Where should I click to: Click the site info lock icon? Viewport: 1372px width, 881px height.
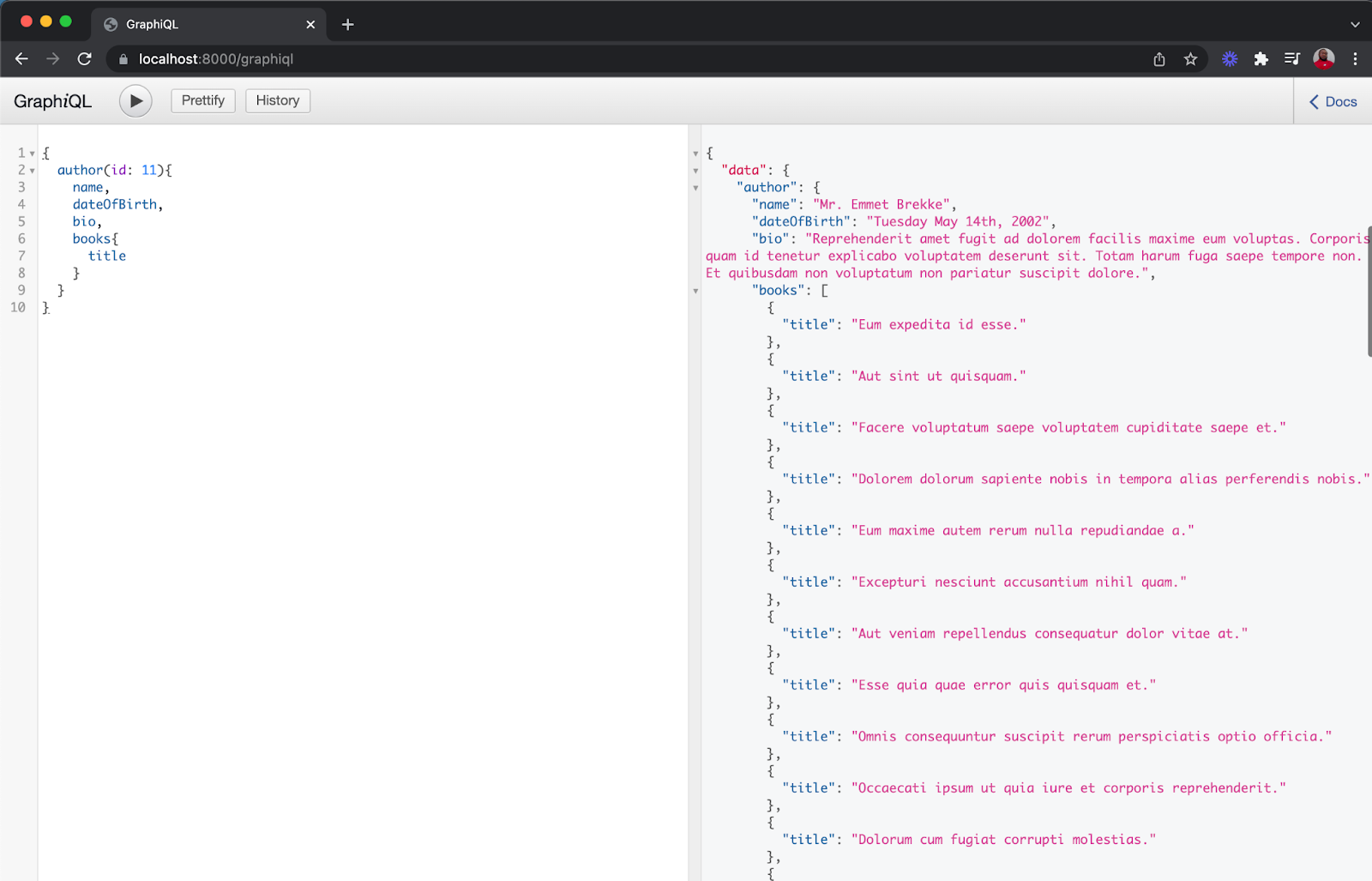point(123,59)
